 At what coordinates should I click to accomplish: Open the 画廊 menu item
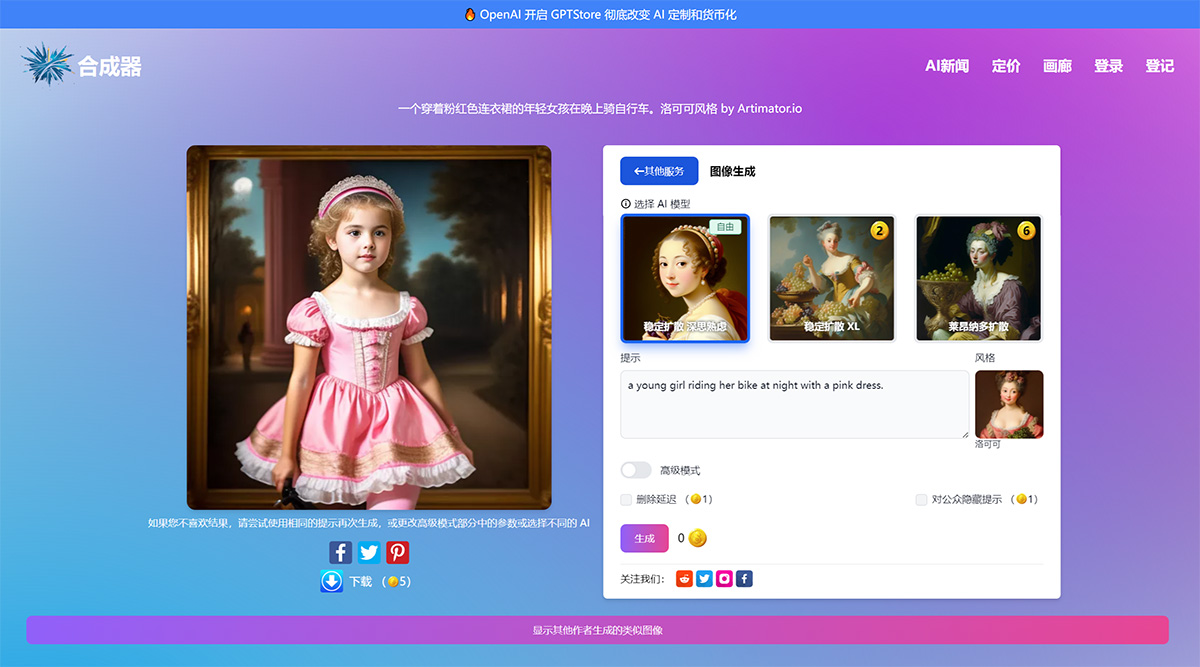coord(1057,66)
